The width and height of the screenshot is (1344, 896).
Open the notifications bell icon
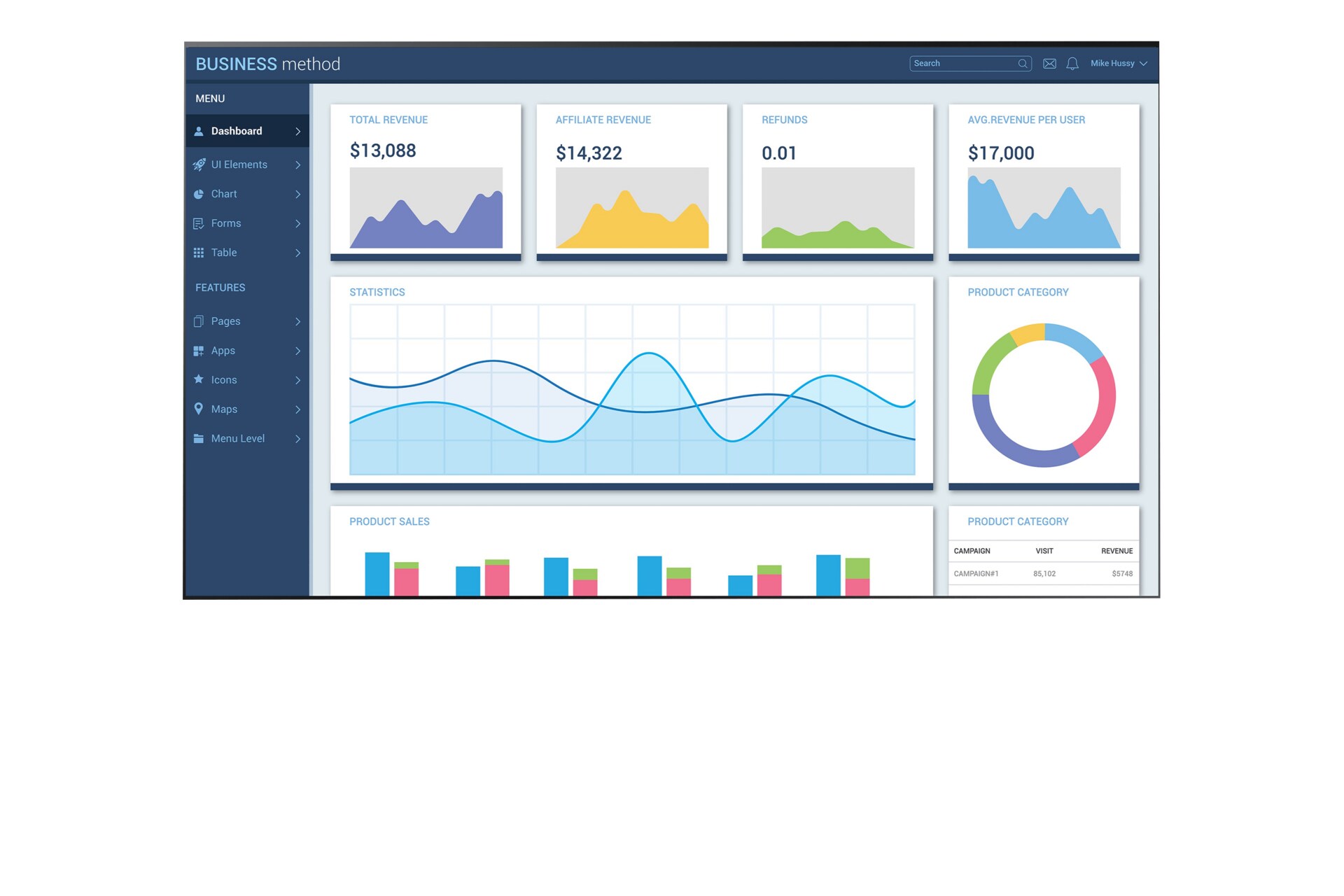(x=1072, y=64)
